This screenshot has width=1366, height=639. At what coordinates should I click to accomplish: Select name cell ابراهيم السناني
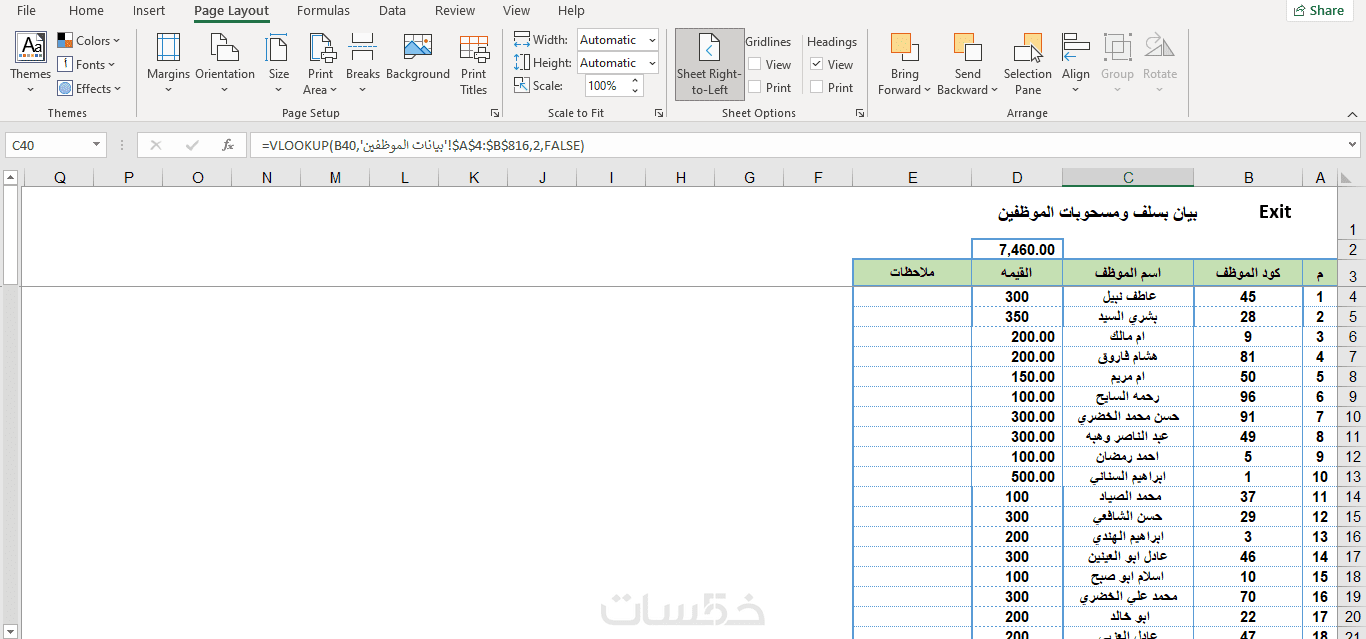1128,477
